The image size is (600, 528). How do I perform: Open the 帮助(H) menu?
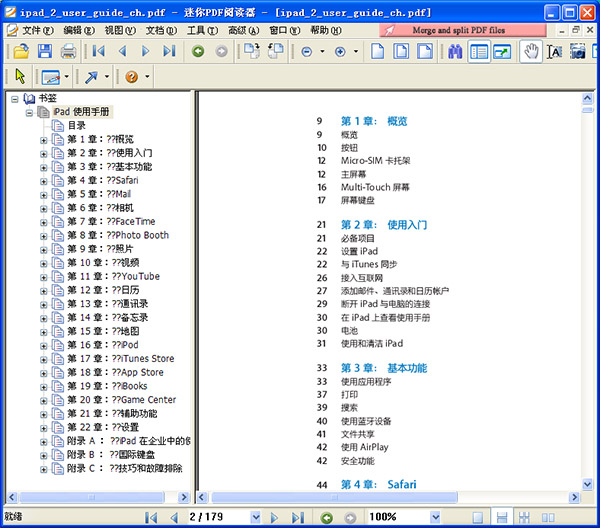tap(326, 30)
